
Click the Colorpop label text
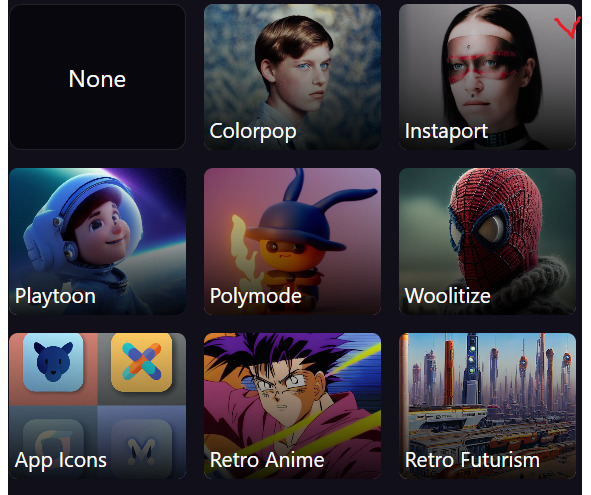click(253, 132)
